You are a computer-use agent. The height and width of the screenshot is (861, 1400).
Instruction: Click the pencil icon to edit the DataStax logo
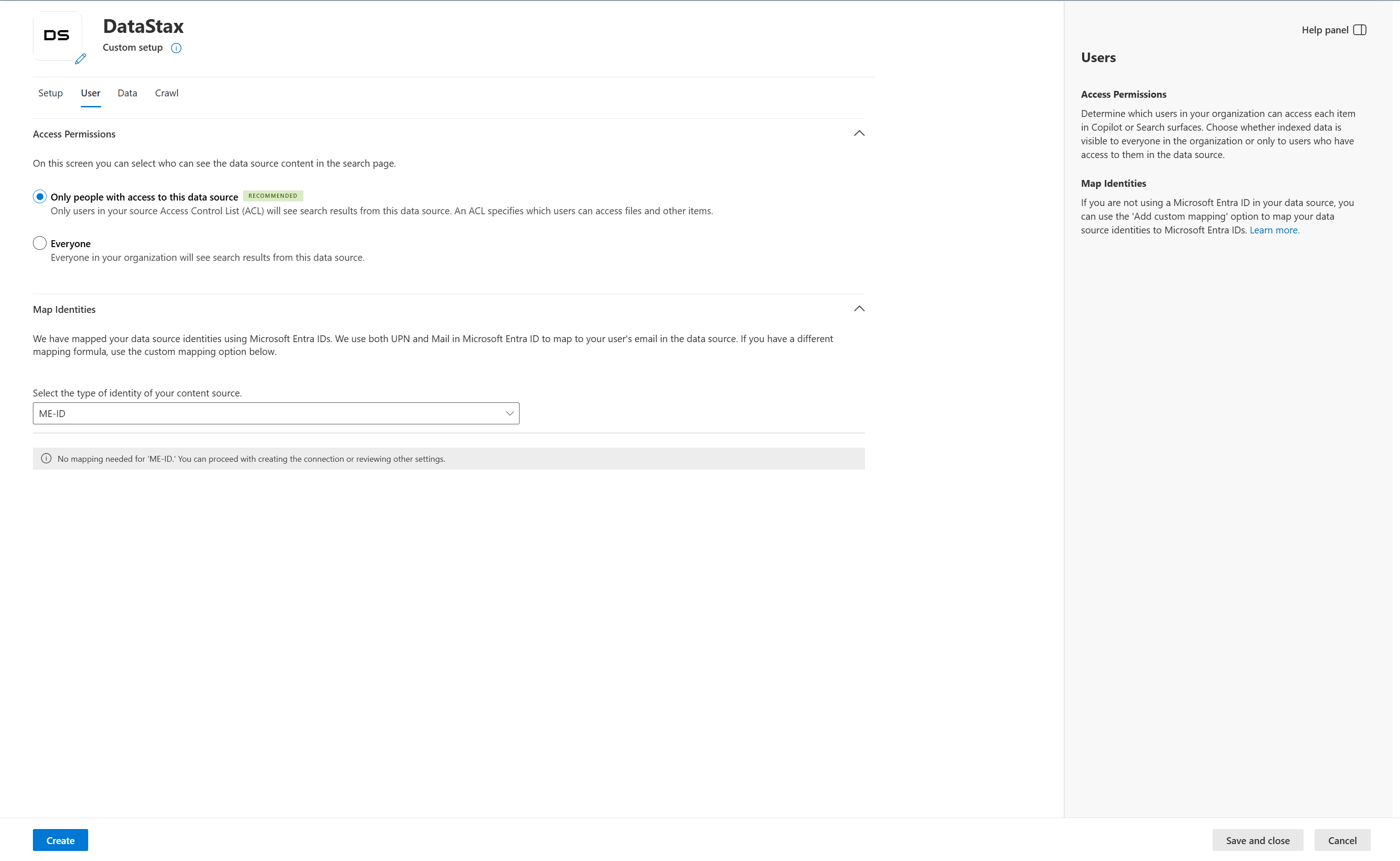click(x=81, y=58)
